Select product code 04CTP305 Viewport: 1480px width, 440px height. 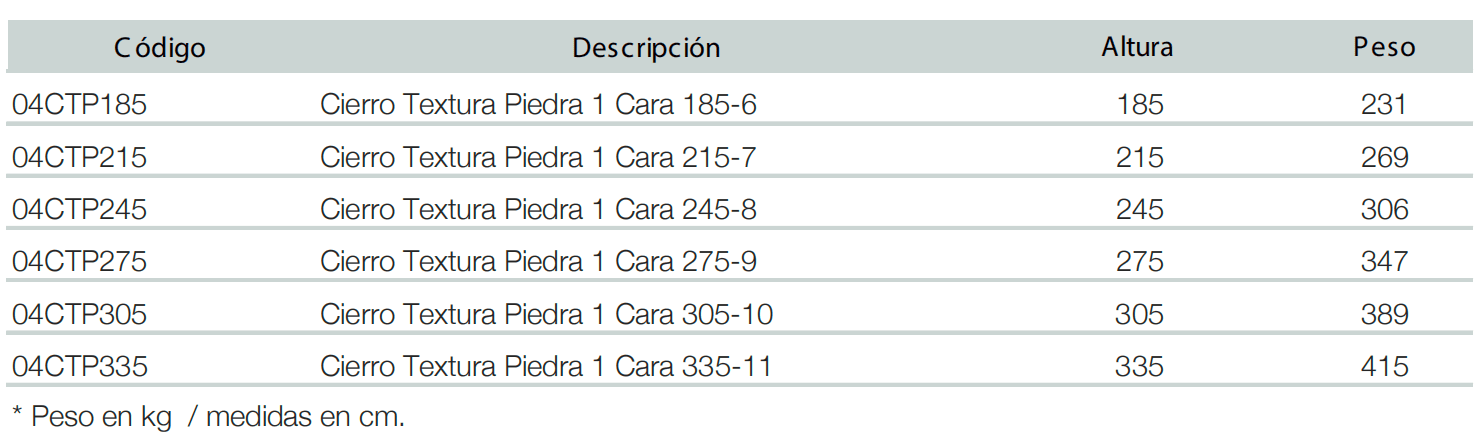(x=79, y=314)
